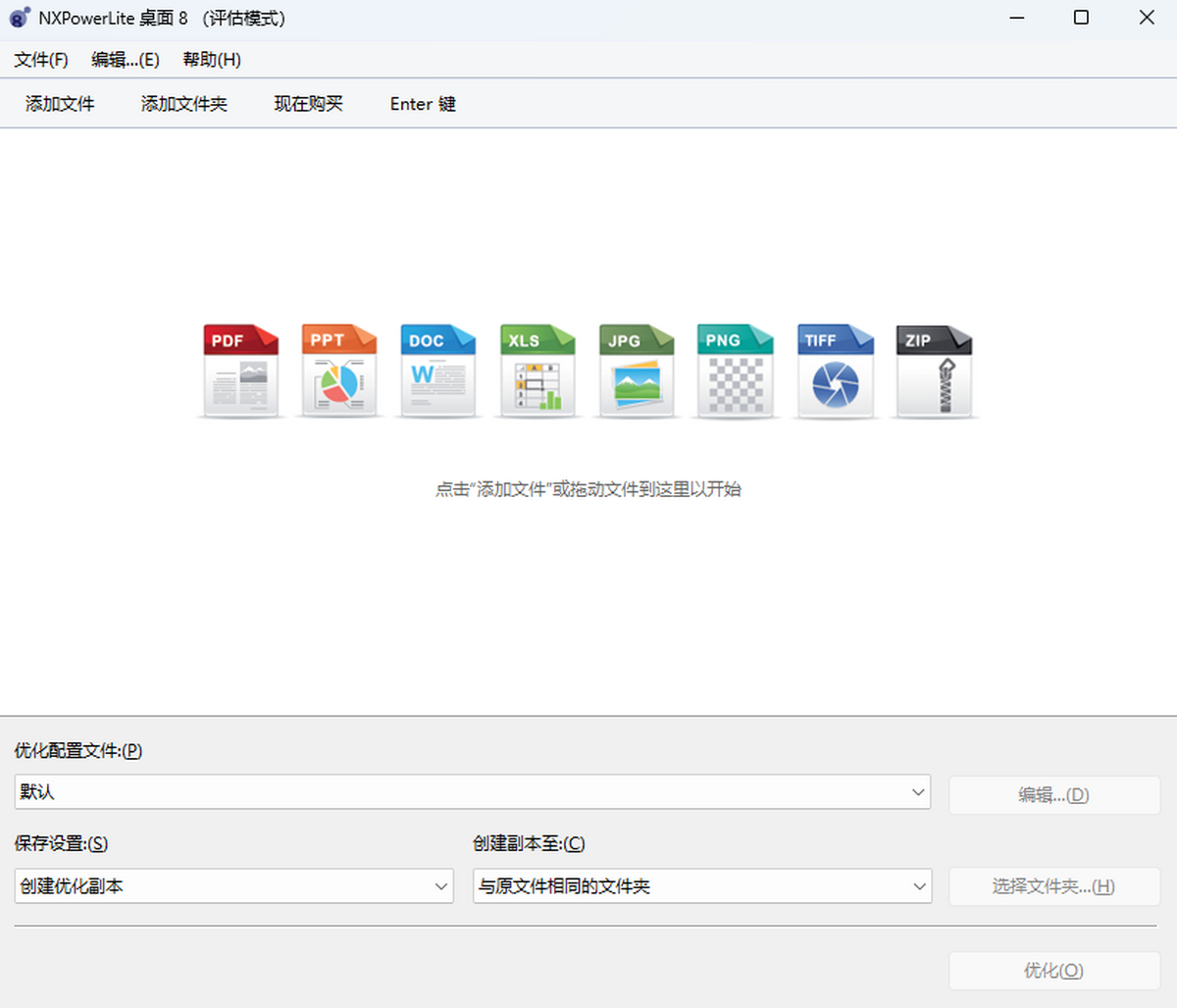The height and width of the screenshot is (1008, 1177).
Task: Click the ZIP archive icon
Action: click(934, 372)
